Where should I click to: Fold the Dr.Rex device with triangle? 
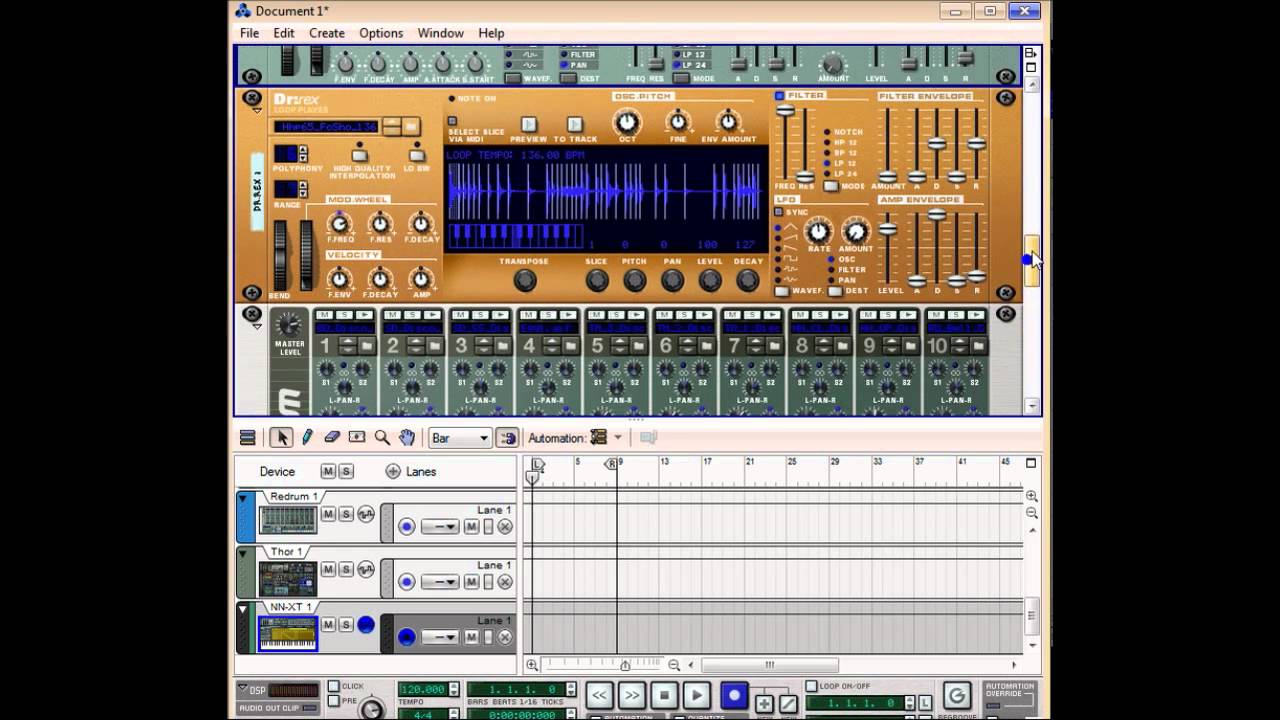pos(257,111)
